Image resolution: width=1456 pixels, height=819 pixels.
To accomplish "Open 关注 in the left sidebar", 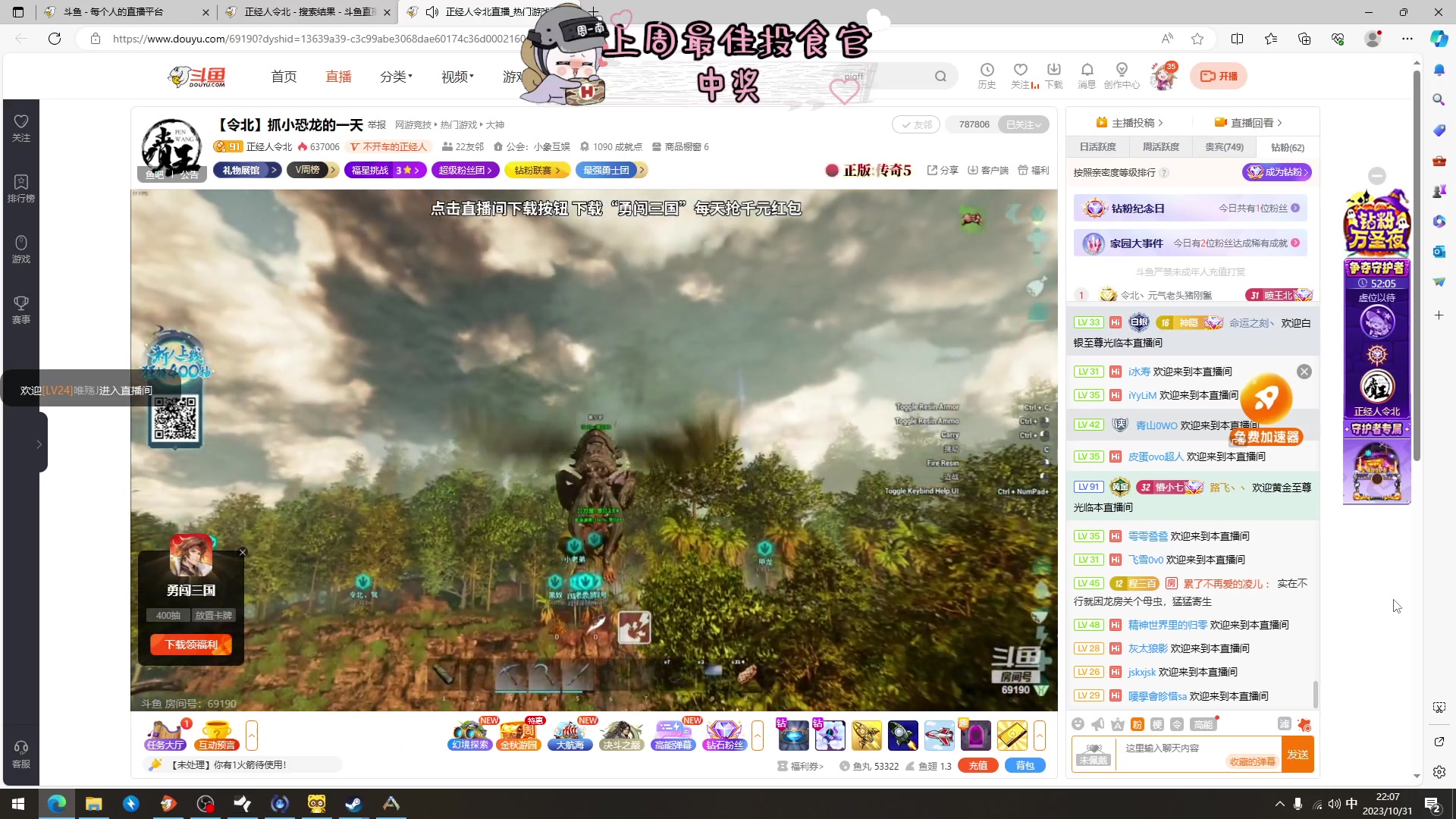I will [21, 128].
